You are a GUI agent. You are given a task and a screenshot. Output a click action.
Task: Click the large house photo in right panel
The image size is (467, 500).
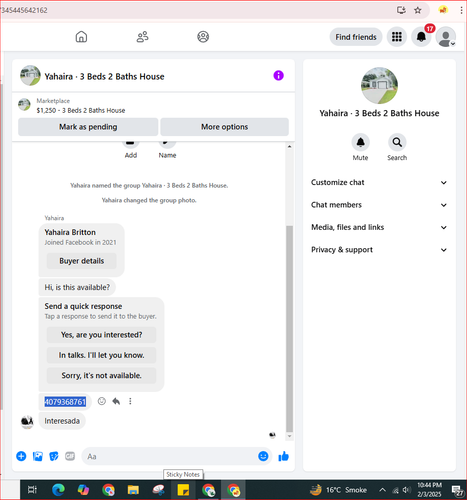click(x=379, y=85)
